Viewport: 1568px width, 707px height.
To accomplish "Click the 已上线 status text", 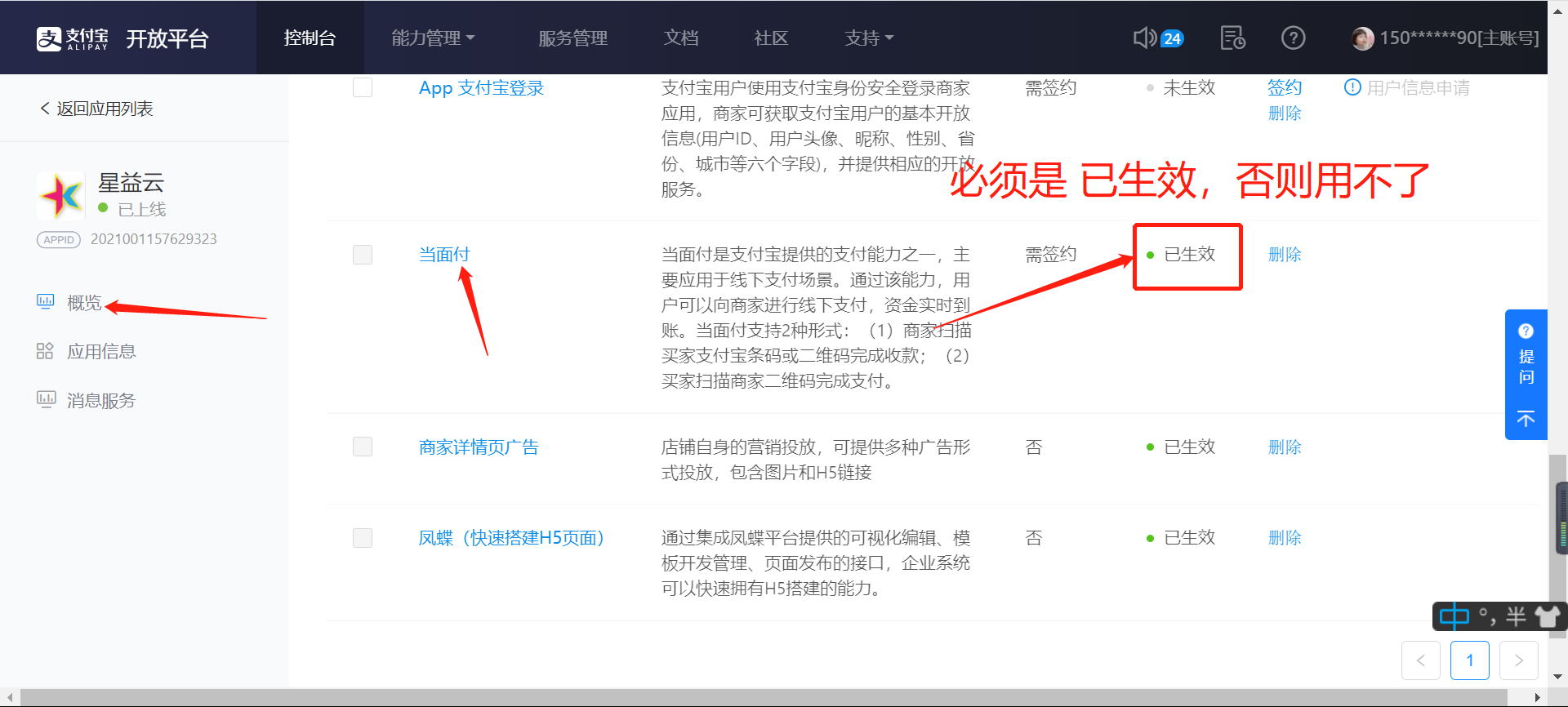I will pos(141,210).
